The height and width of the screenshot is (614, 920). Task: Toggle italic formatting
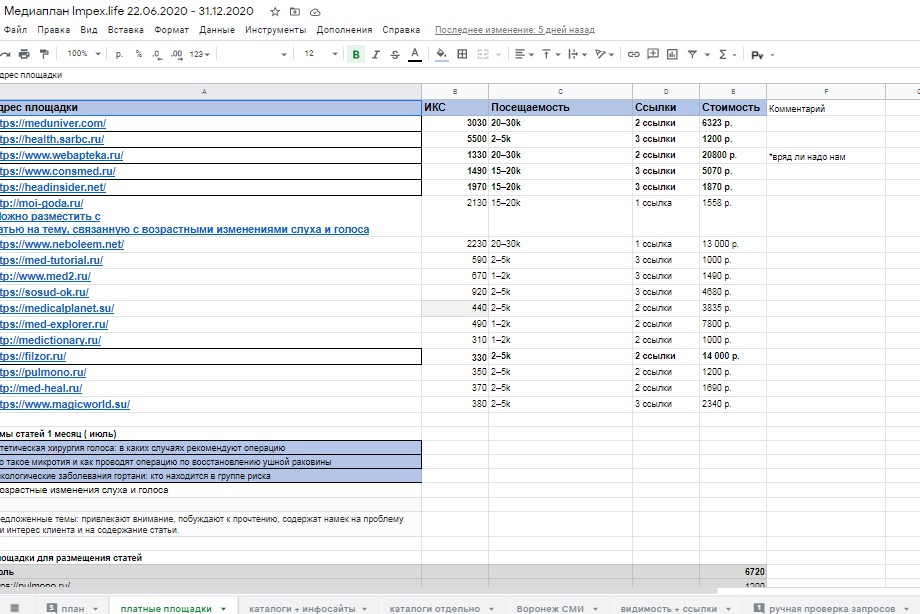[x=376, y=54]
